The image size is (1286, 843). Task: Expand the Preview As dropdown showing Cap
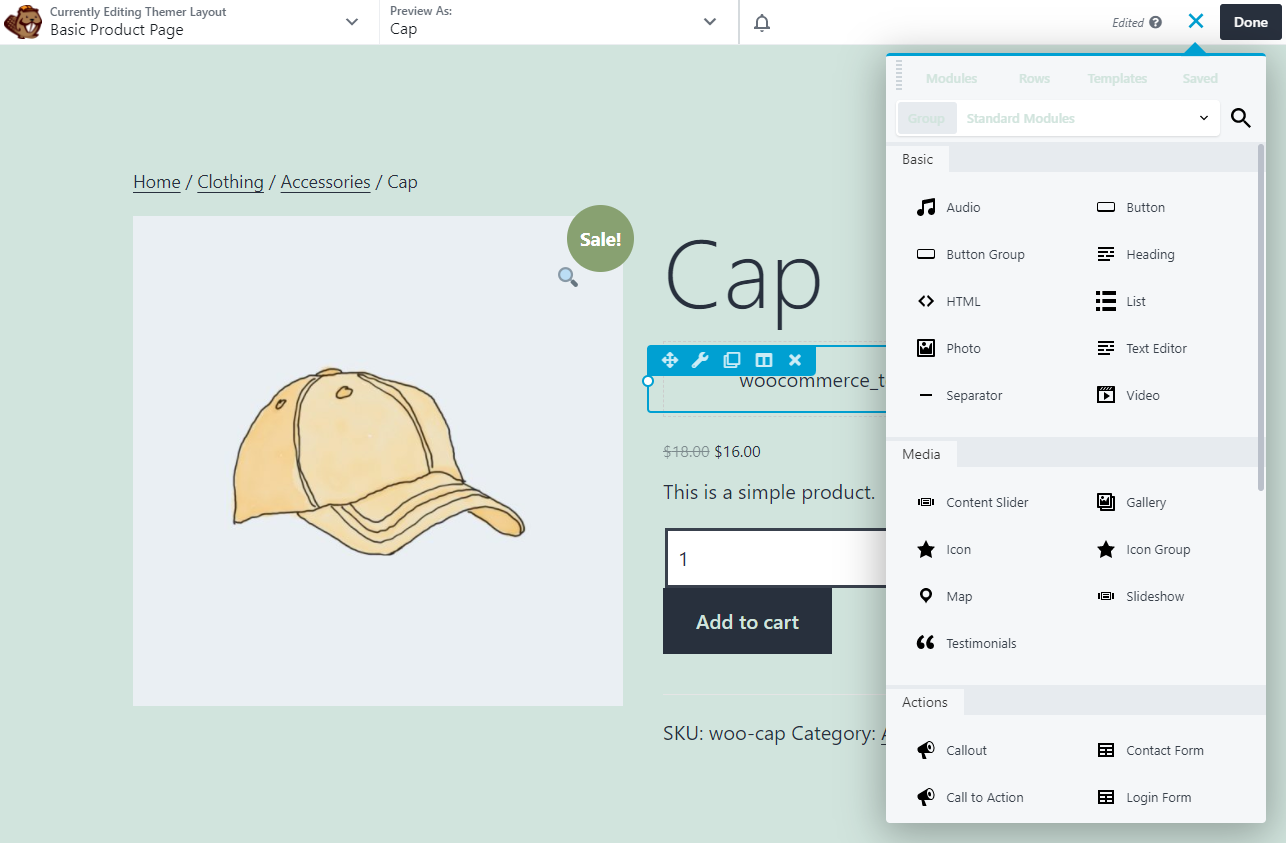709,21
